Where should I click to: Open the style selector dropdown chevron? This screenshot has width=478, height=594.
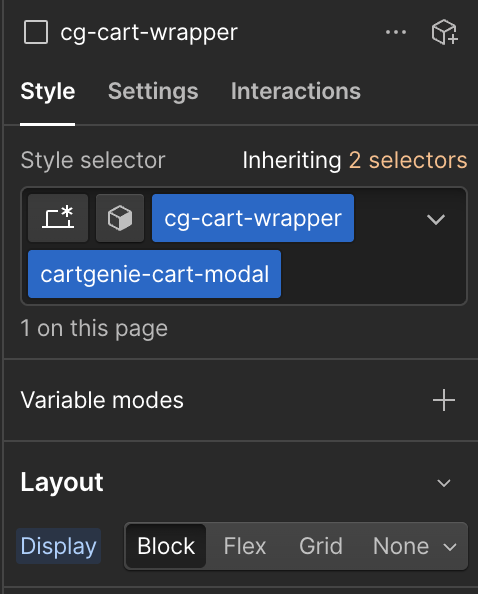coord(436,219)
